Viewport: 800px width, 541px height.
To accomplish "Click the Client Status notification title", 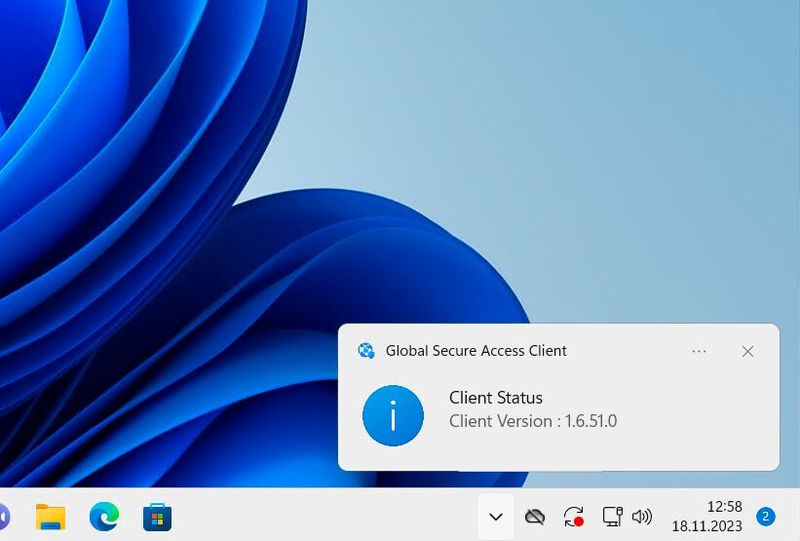I will pos(495,398).
